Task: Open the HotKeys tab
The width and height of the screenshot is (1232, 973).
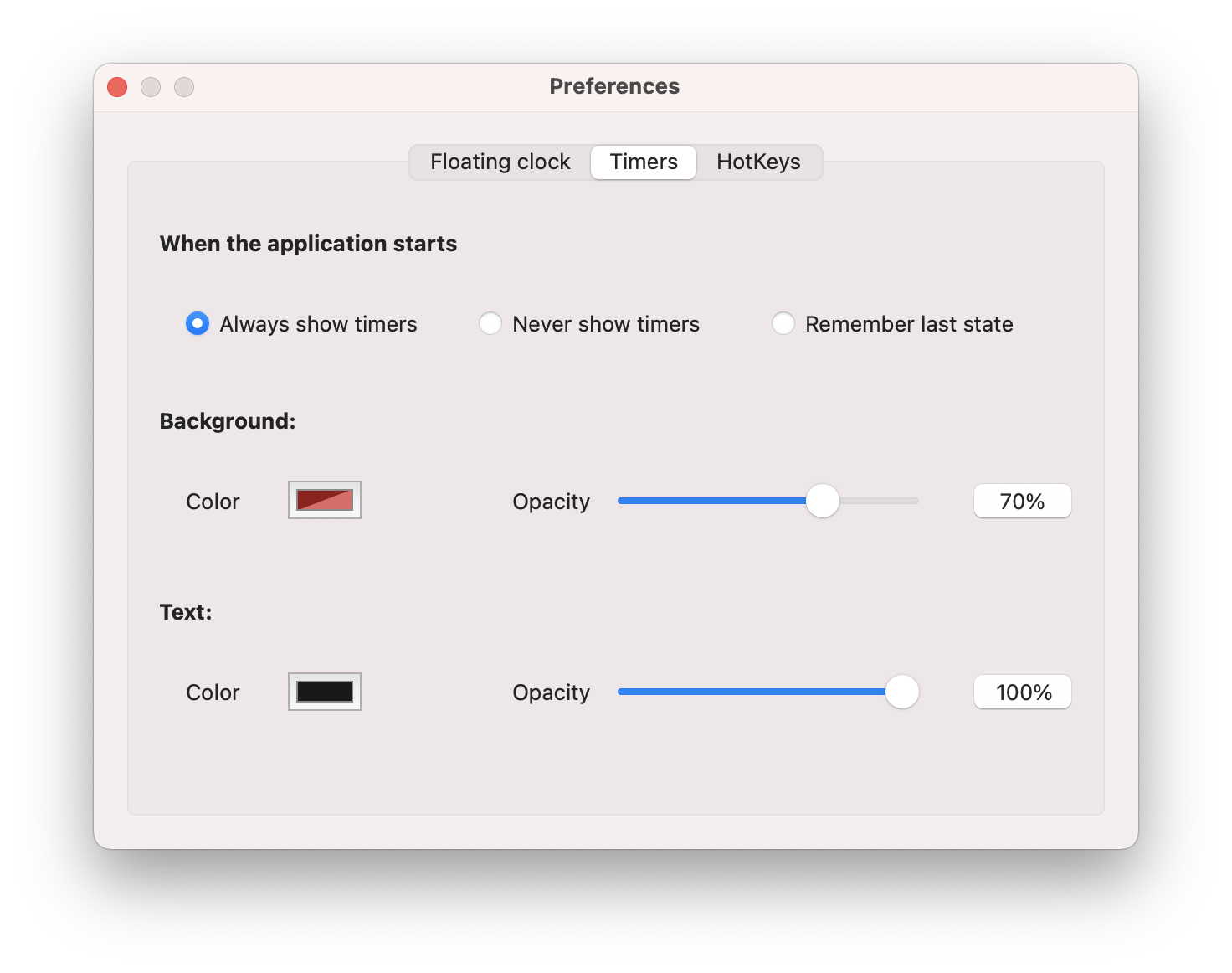Action: pos(758,162)
